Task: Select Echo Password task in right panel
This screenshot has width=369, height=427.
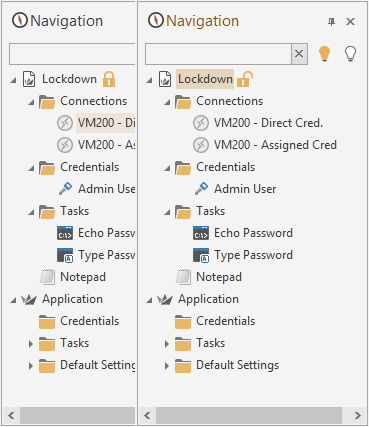Action: click(253, 233)
